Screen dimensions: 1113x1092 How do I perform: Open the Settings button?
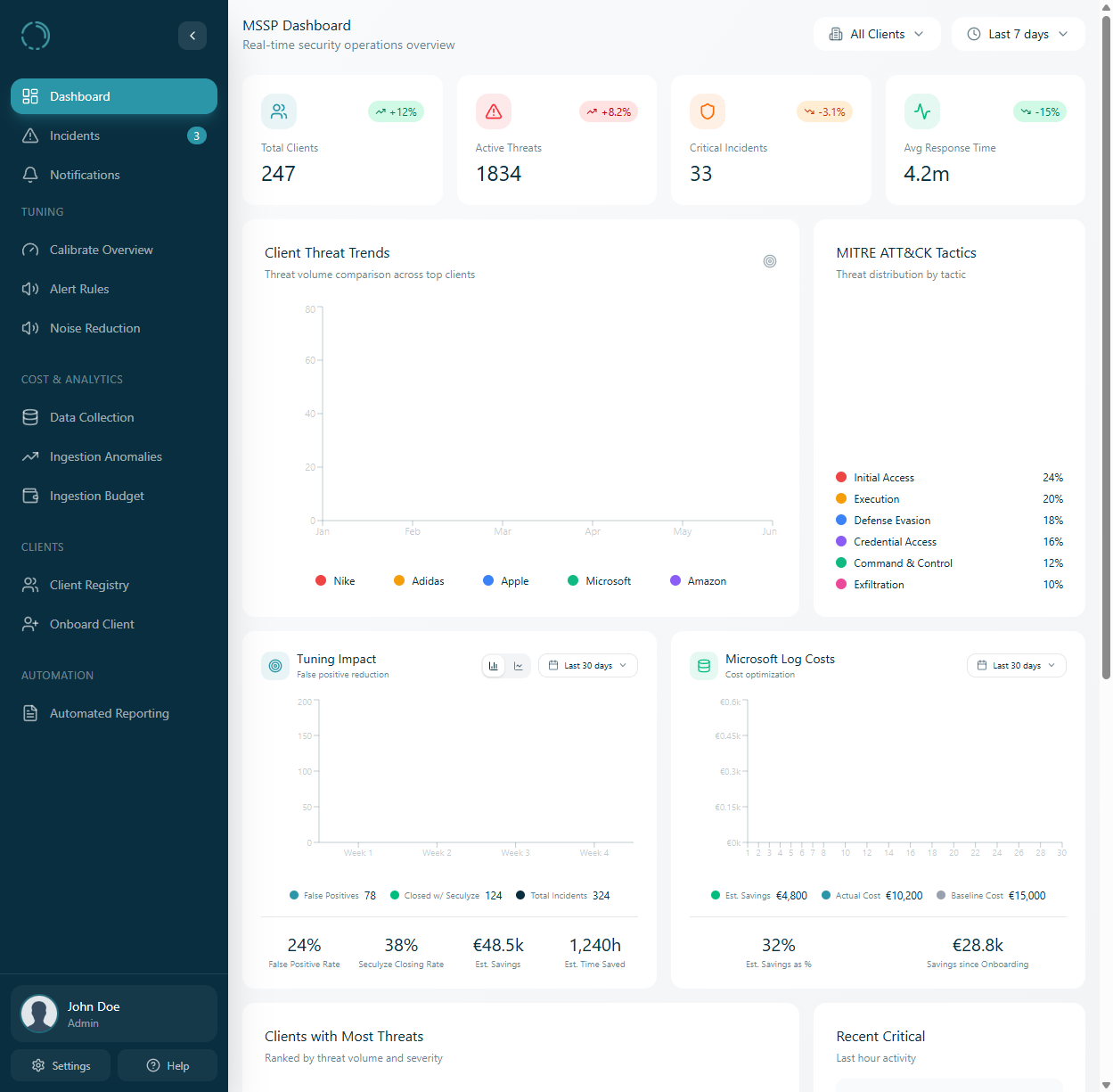pyautogui.click(x=61, y=1065)
